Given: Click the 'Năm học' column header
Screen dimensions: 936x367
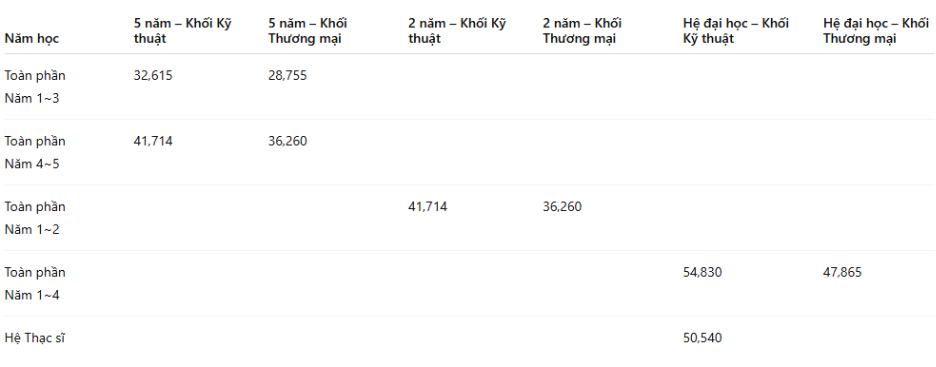Looking at the screenshot, I should [32, 39].
